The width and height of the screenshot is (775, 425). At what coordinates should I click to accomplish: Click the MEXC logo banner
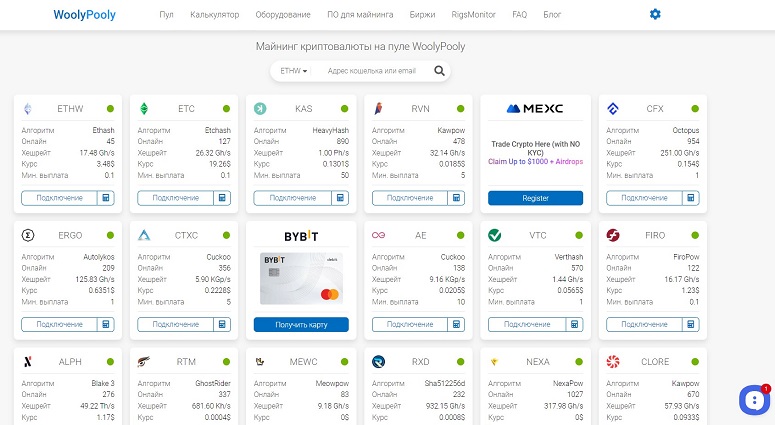(535, 109)
